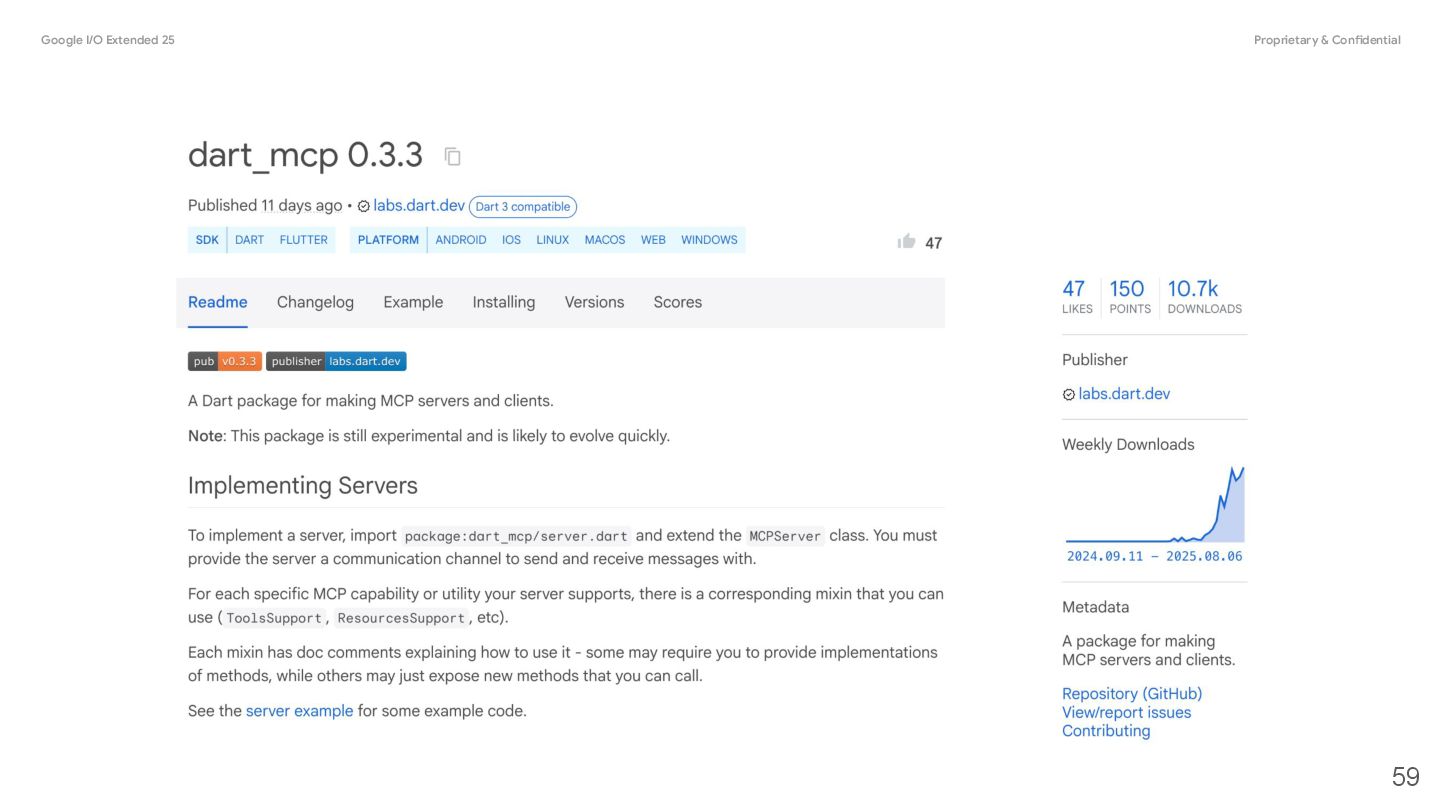This screenshot has width=1440, height=810.
Task: Open the Scores tab
Action: coord(678,302)
